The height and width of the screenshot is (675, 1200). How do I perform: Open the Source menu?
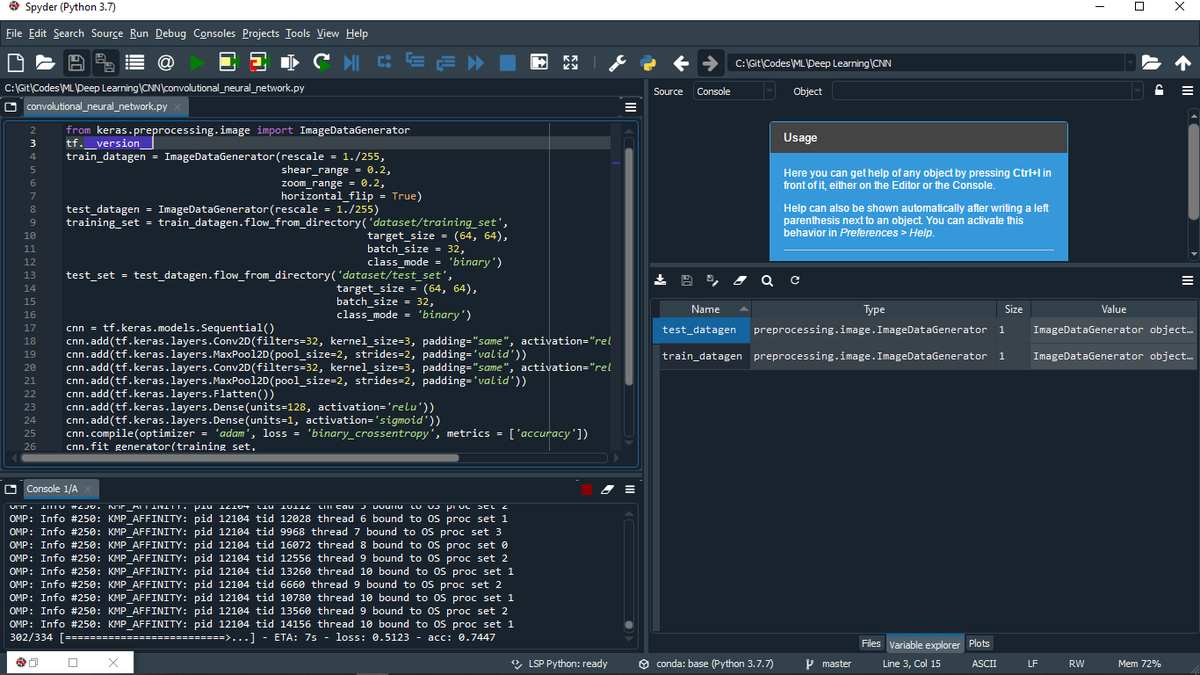(107, 33)
